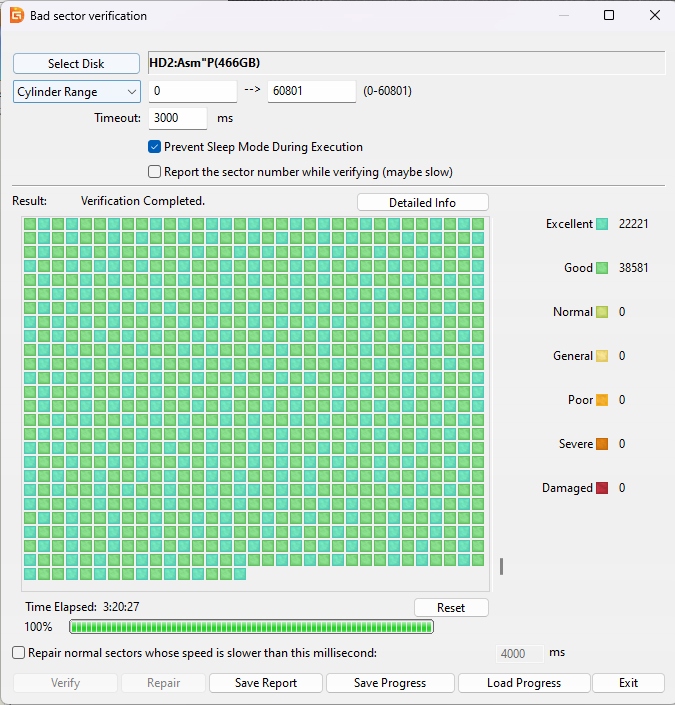Enable Report the sector number while verifying

point(155,172)
